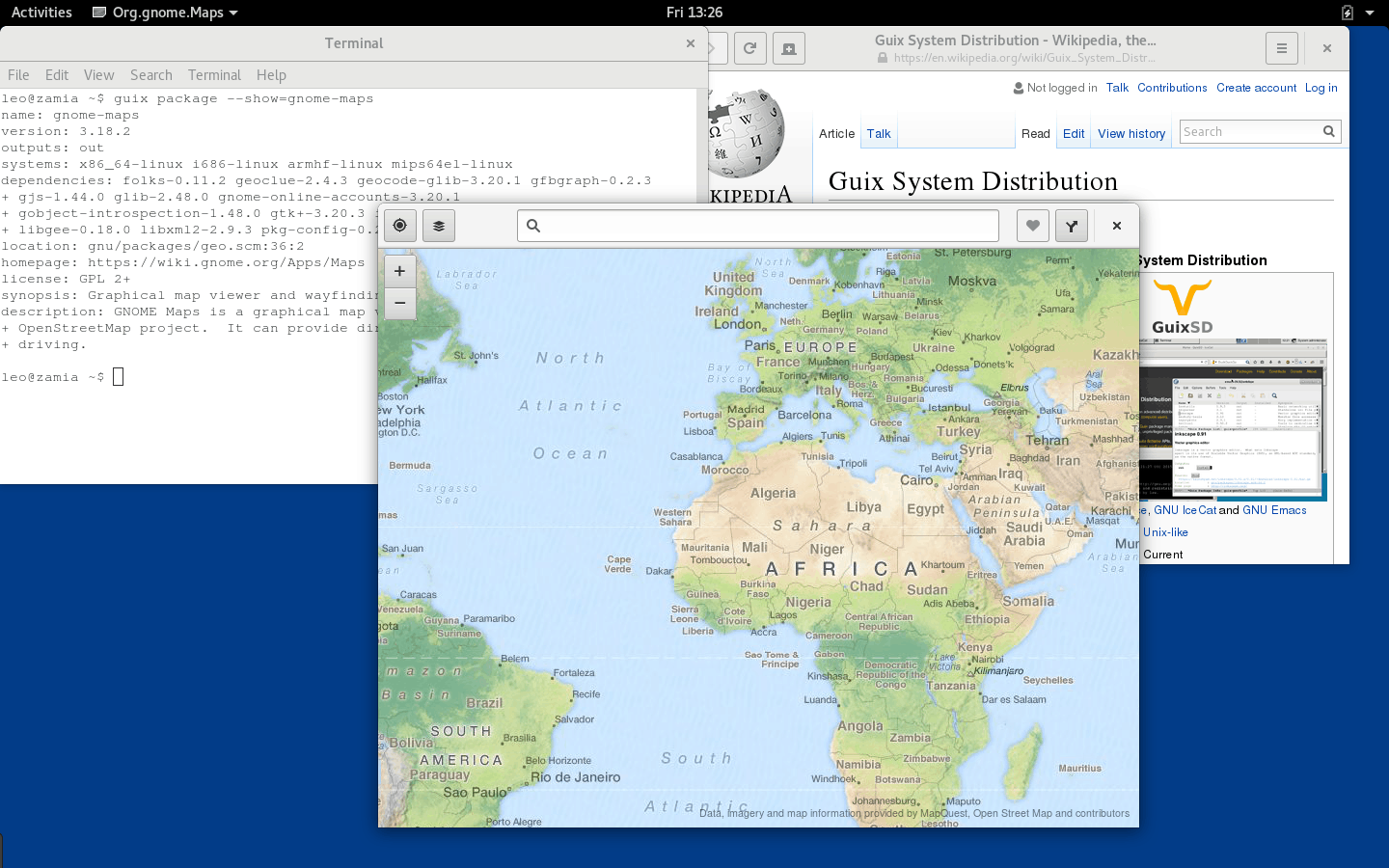Click the GuixSD logo image

coord(1183,308)
